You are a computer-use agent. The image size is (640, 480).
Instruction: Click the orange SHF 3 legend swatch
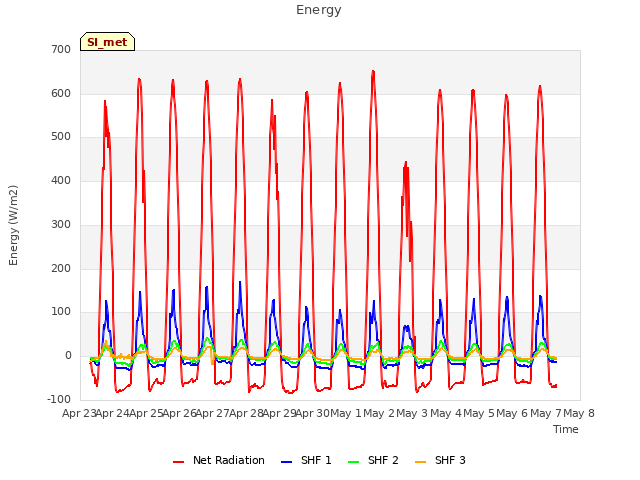click(x=420, y=462)
